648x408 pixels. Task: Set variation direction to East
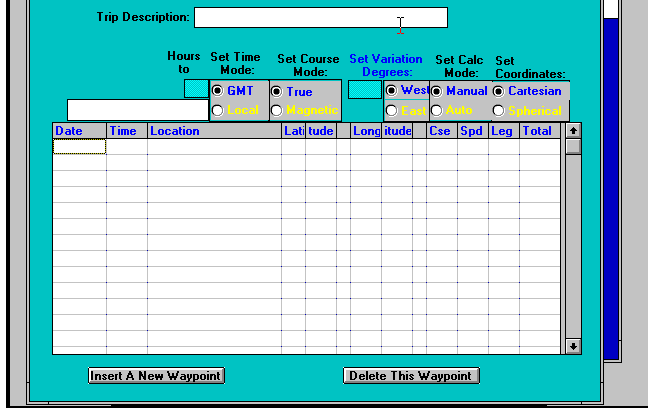(392, 110)
